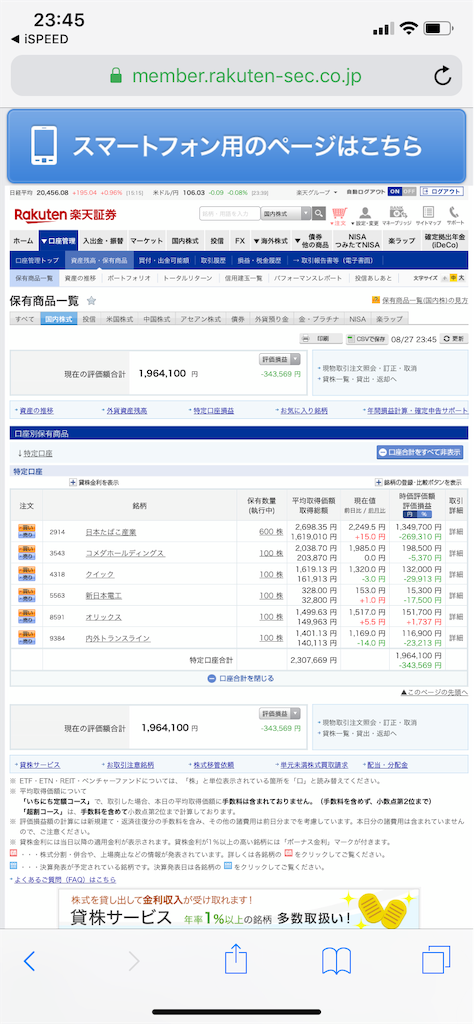This screenshot has width=474, height=1024.
Task: Click buy/sell icon for 内外トランスライン
Action: 27,637
